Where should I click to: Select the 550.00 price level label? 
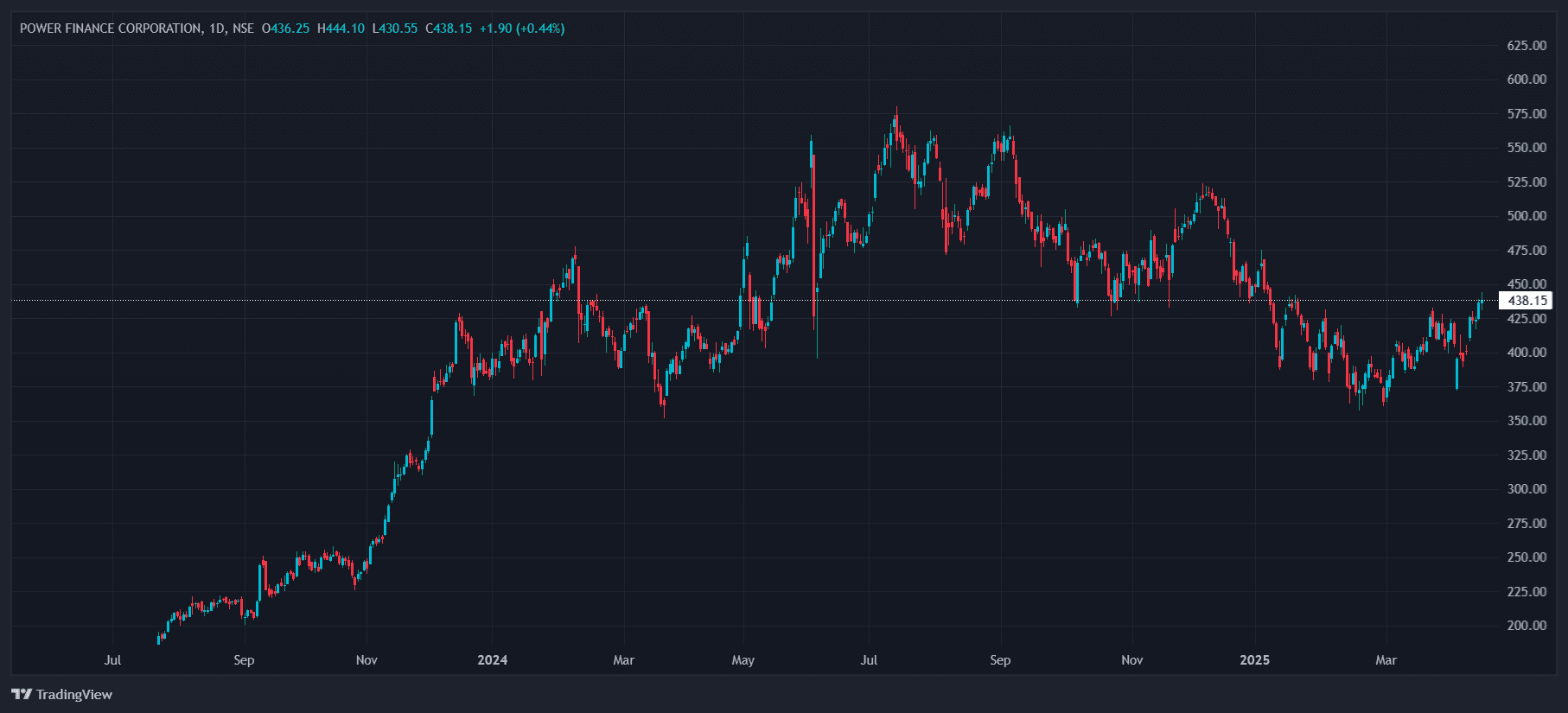pos(1527,148)
